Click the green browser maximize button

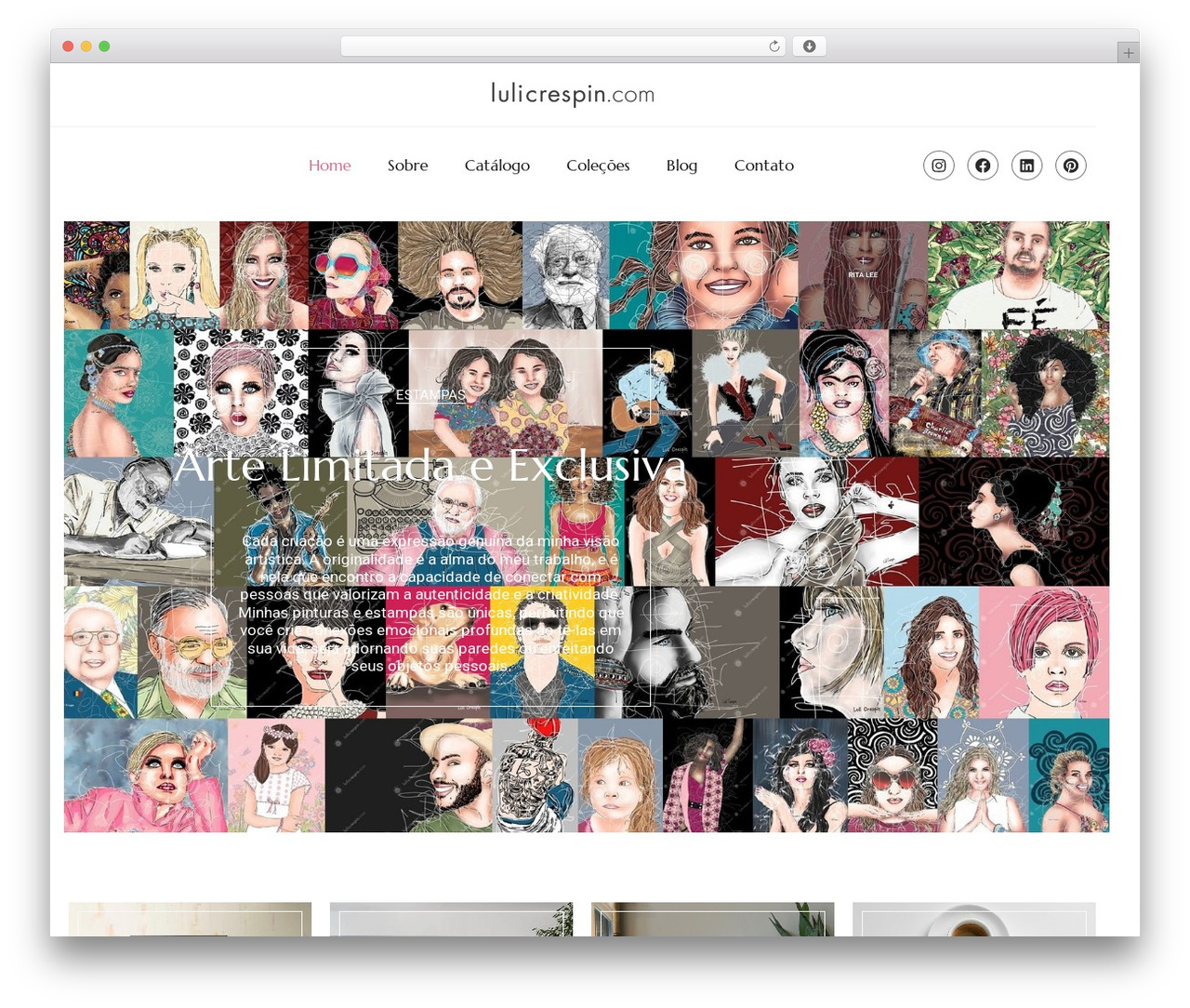pos(104,46)
